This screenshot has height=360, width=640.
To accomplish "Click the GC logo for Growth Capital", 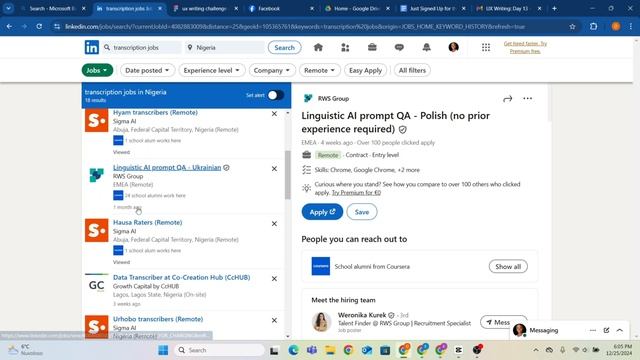I will pyautogui.click(x=97, y=285).
